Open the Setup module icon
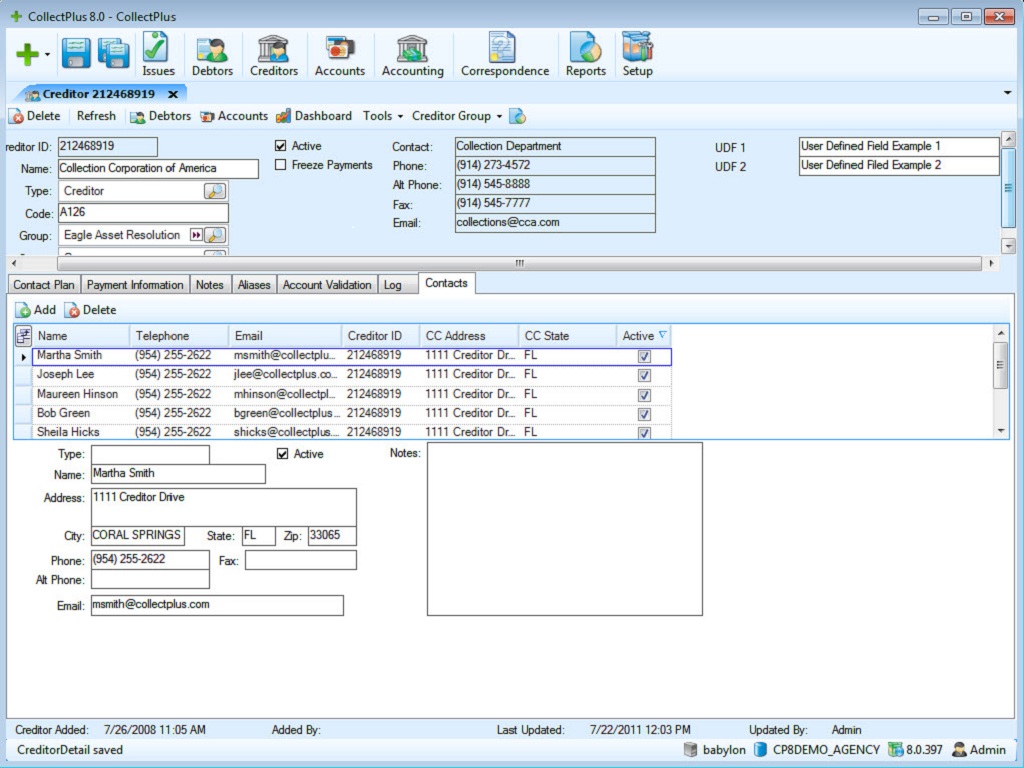 [637, 55]
